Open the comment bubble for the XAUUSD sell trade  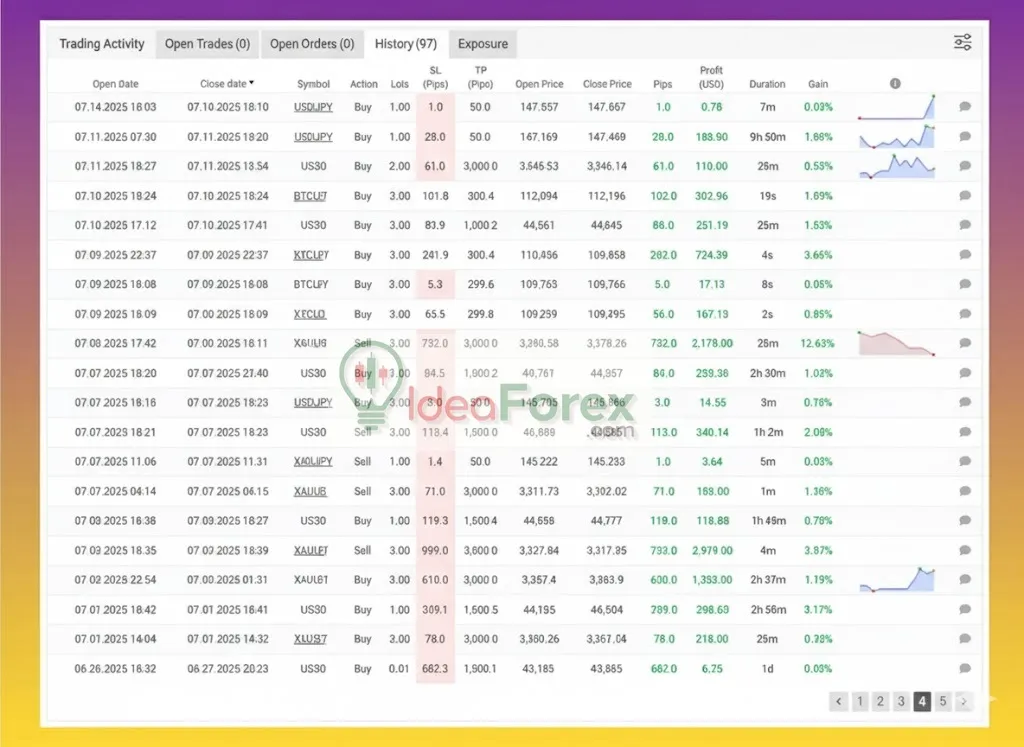tap(963, 491)
